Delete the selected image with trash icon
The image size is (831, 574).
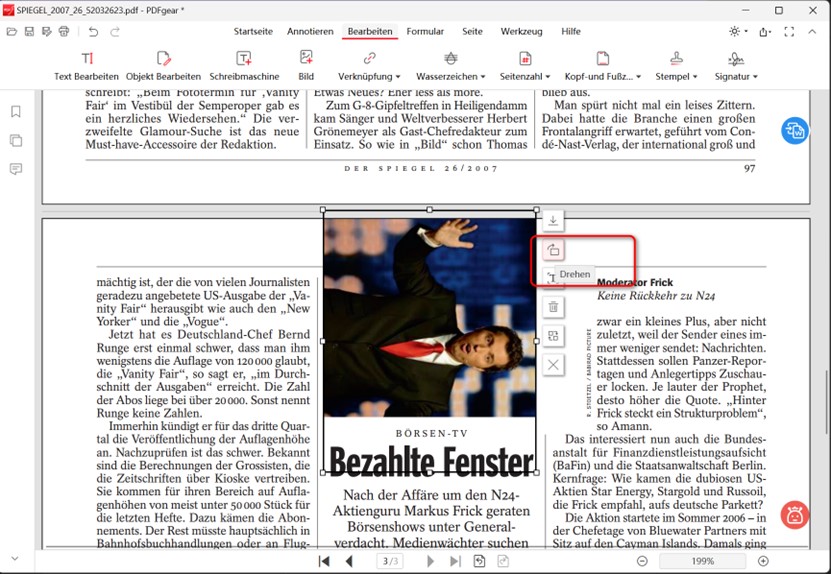(x=553, y=306)
